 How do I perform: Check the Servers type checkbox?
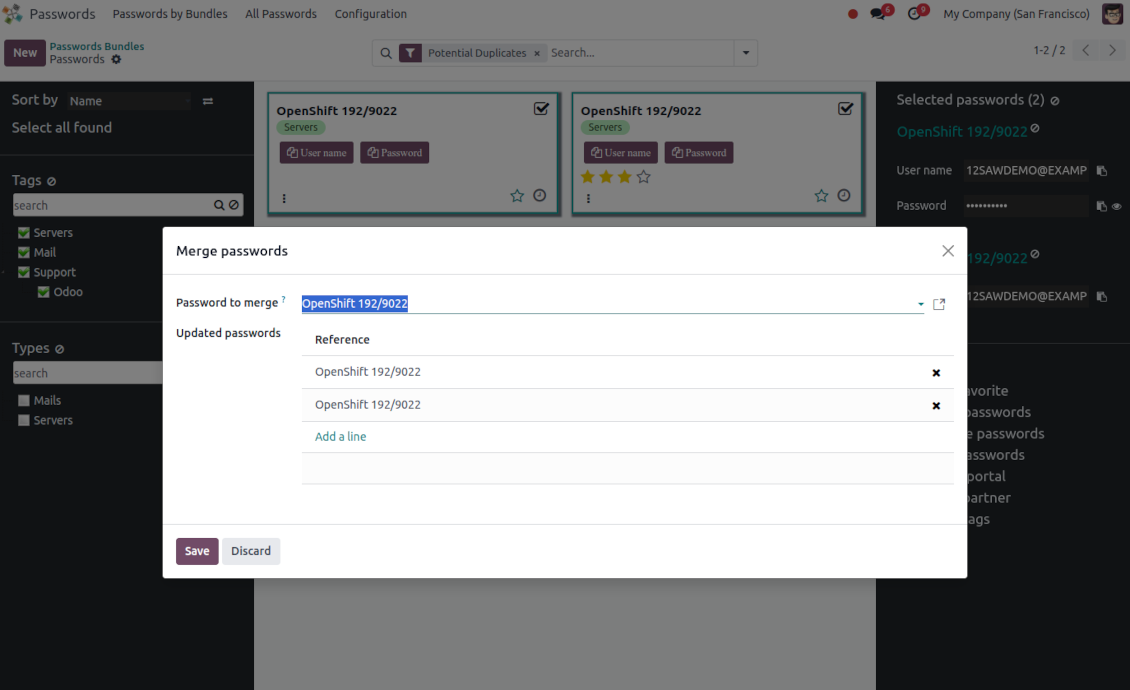click(x=24, y=420)
